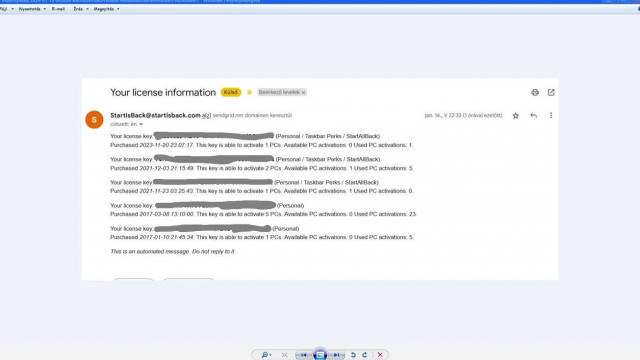This screenshot has width=640, height=360.
Task: Open the Fájl menu
Action: click(x=7, y=9)
